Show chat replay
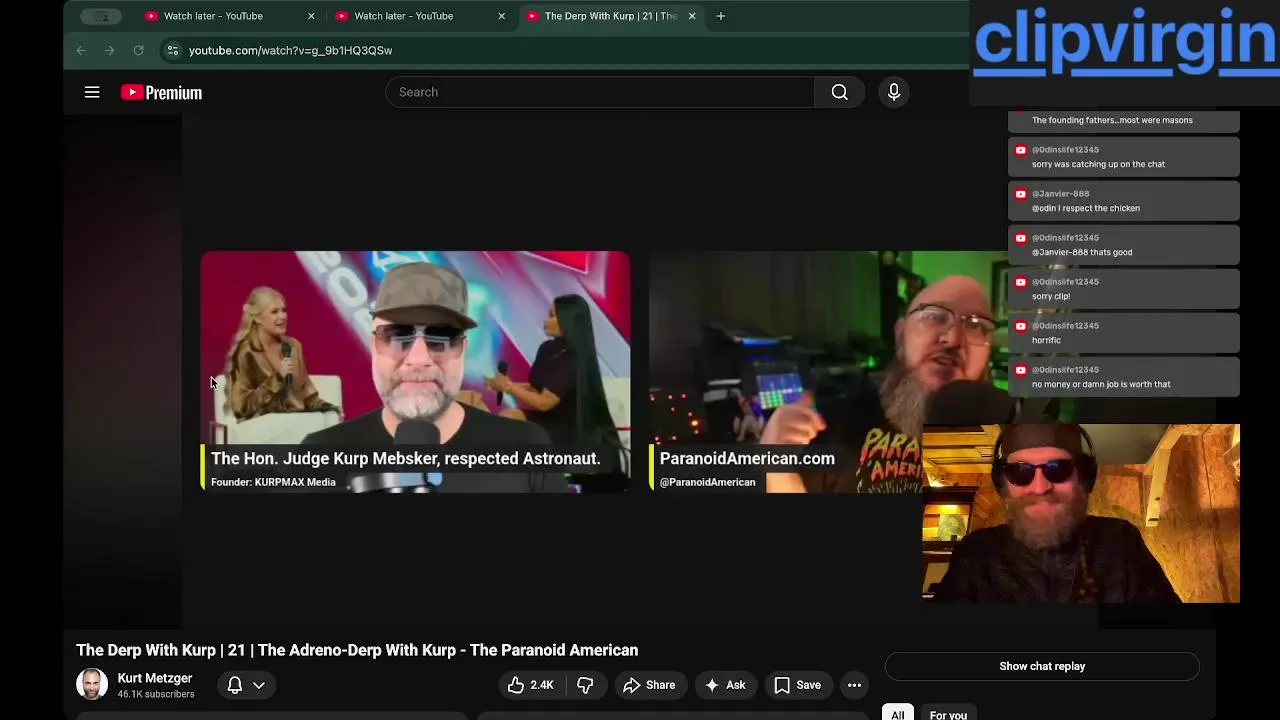Viewport: 1280px width, 720px height. click(x=1042, y=666)
